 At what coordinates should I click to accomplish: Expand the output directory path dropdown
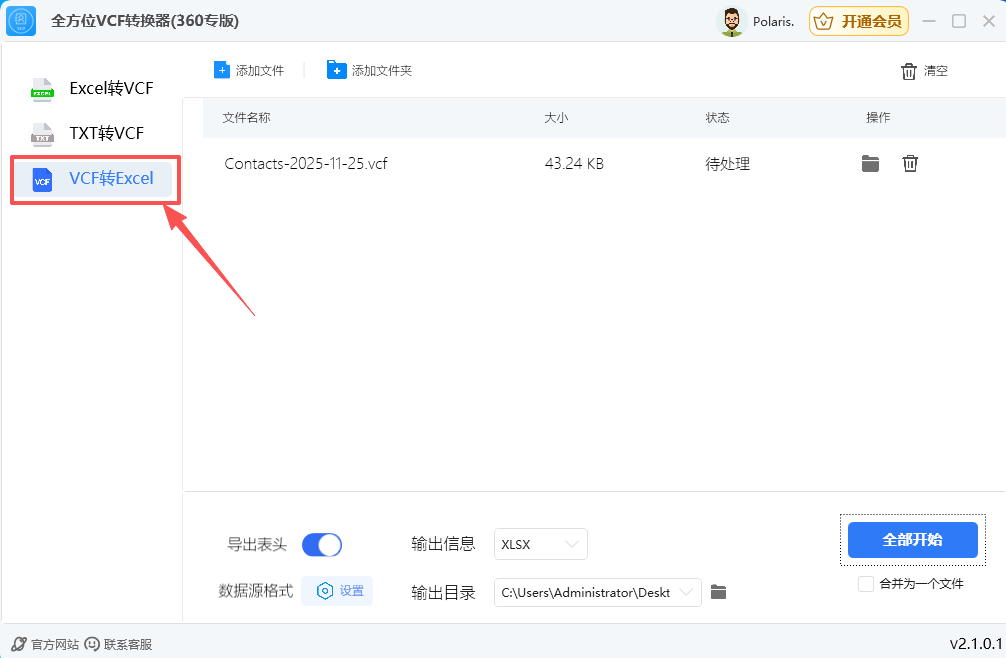(598, 592)
